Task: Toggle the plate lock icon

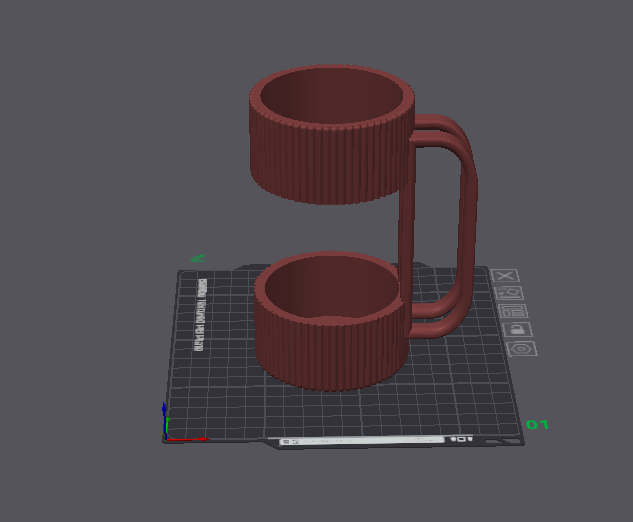Action: click(518, 329)
